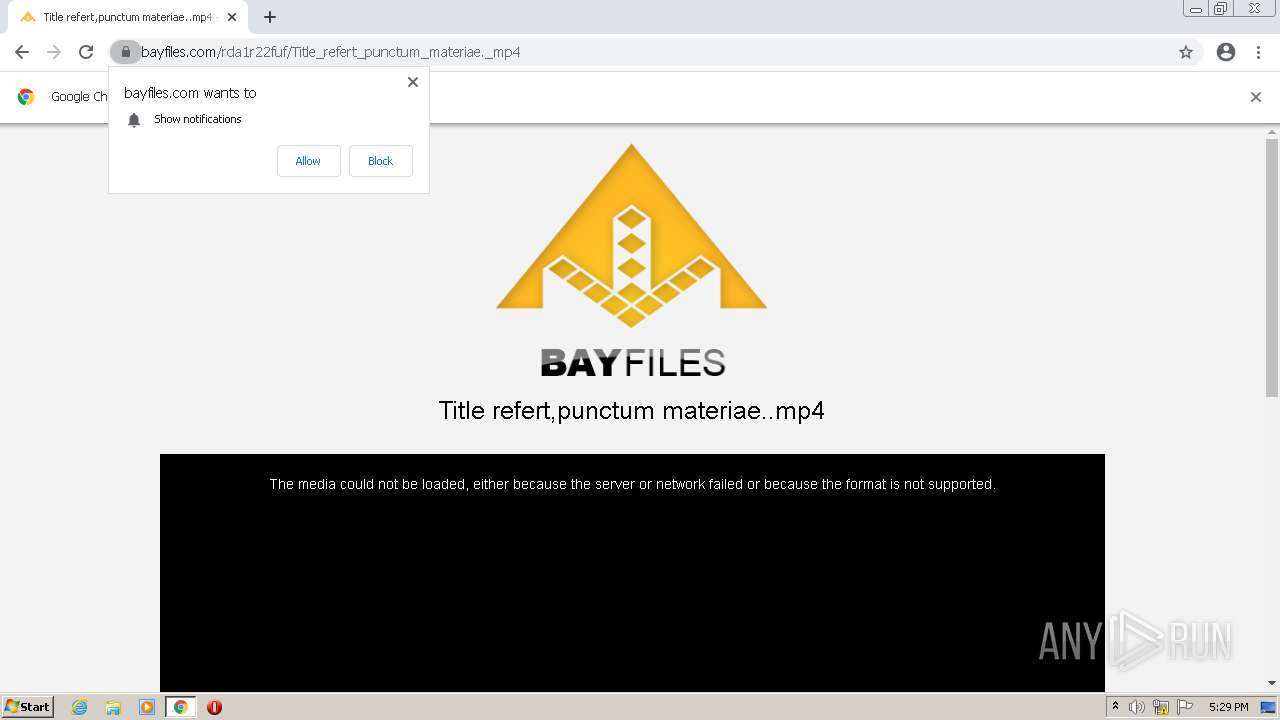Click the BayFiles logo image

tap(632, 260)
